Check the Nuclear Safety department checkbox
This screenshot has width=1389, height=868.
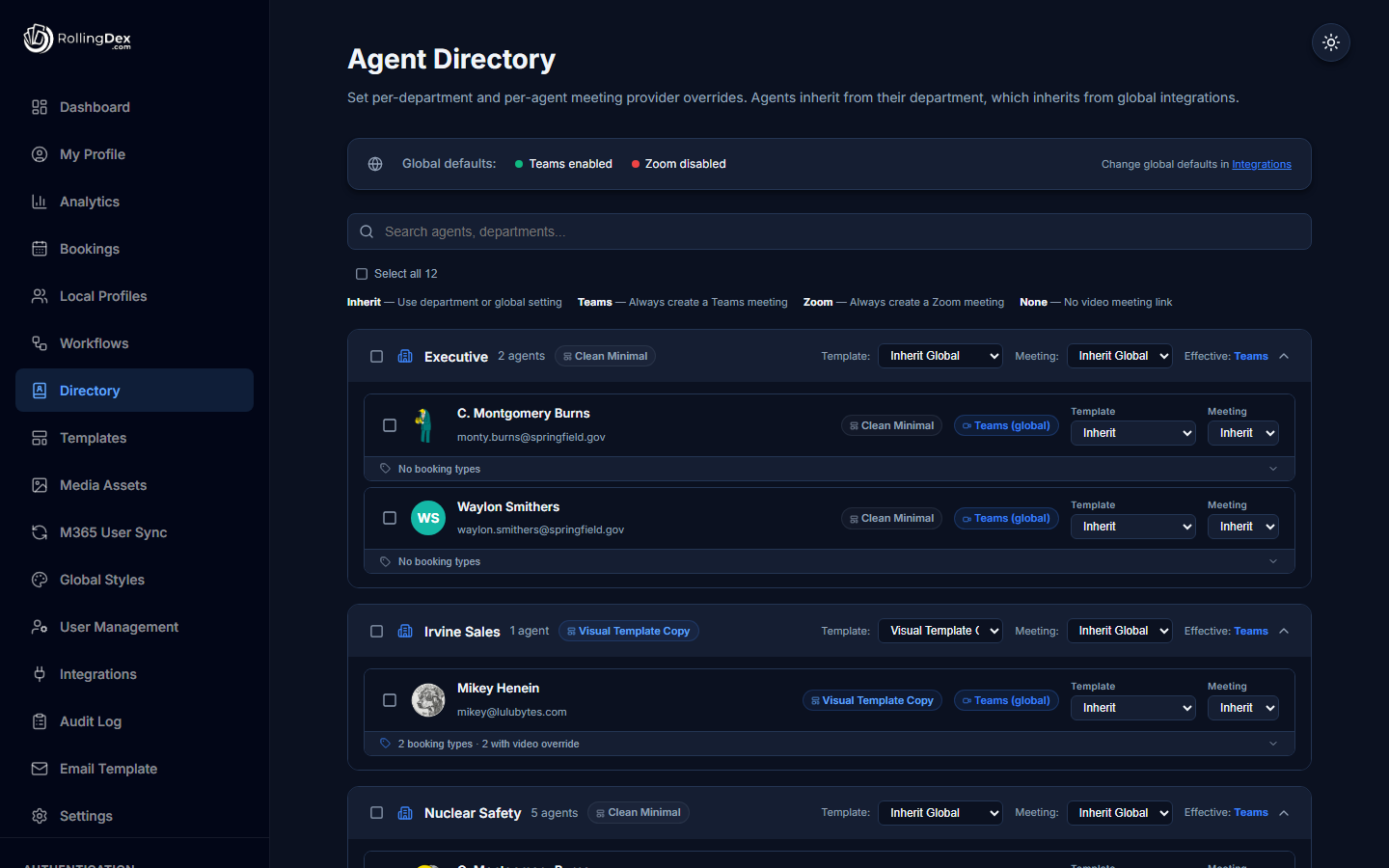click(x=376, y=813)
